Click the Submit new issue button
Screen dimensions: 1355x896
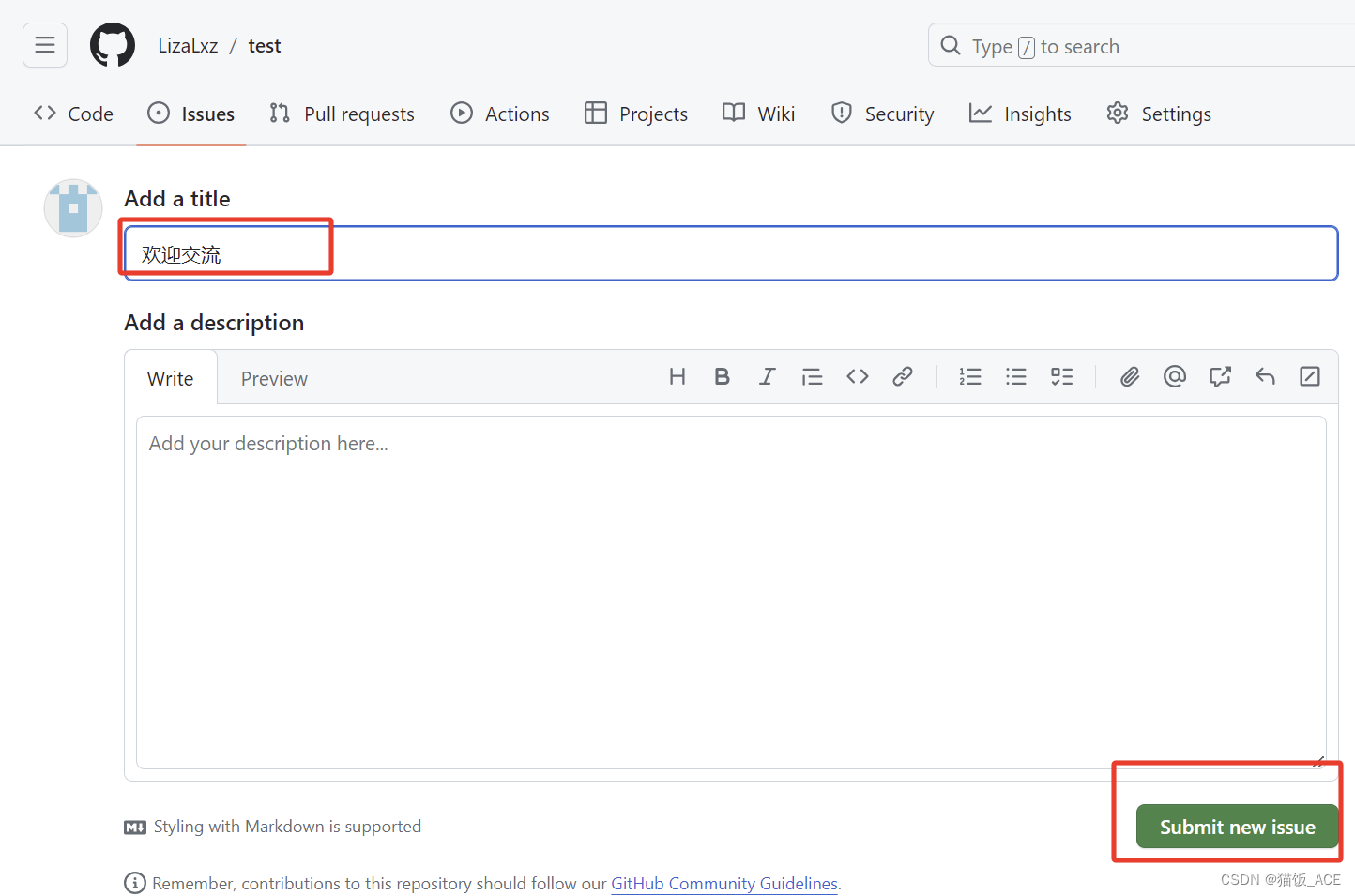1237,827
